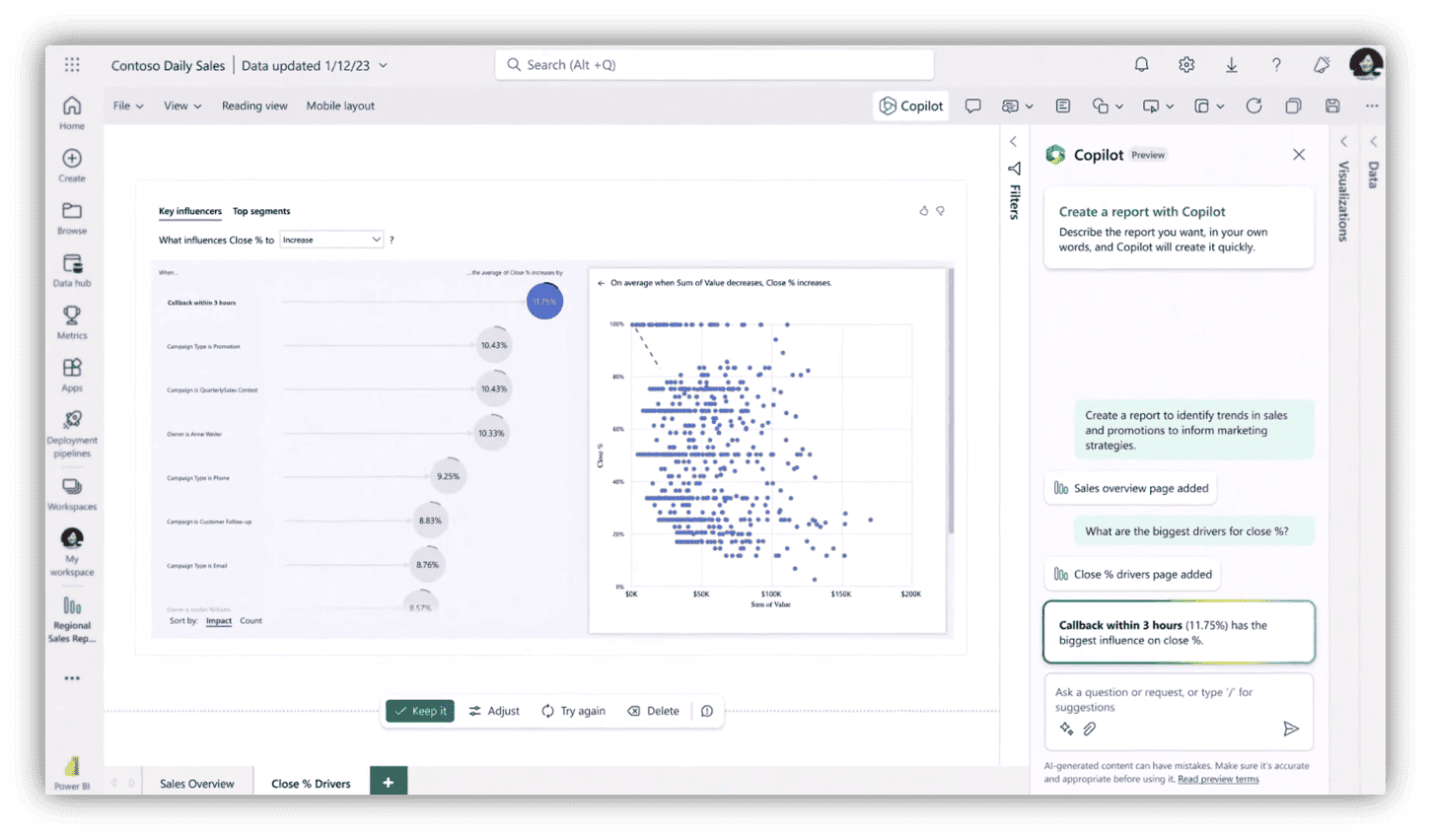Open settings gear
The height and width of the screenshot is (840, 1431).
pos(1186,65)
